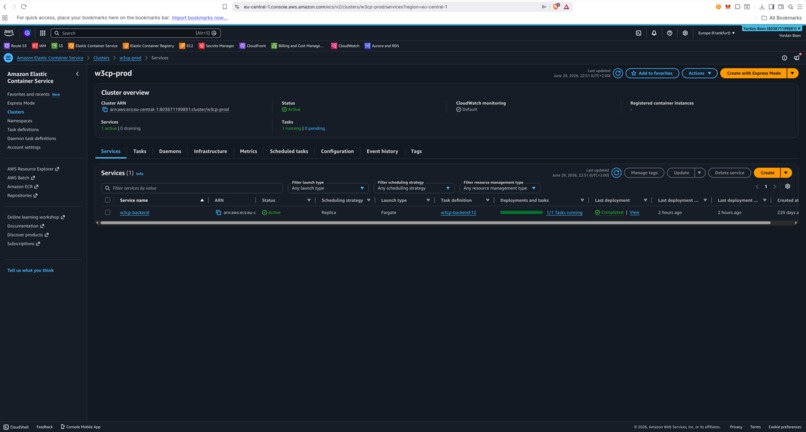
Task: Open Aurora and RDS shortcut
Action: 382,46
